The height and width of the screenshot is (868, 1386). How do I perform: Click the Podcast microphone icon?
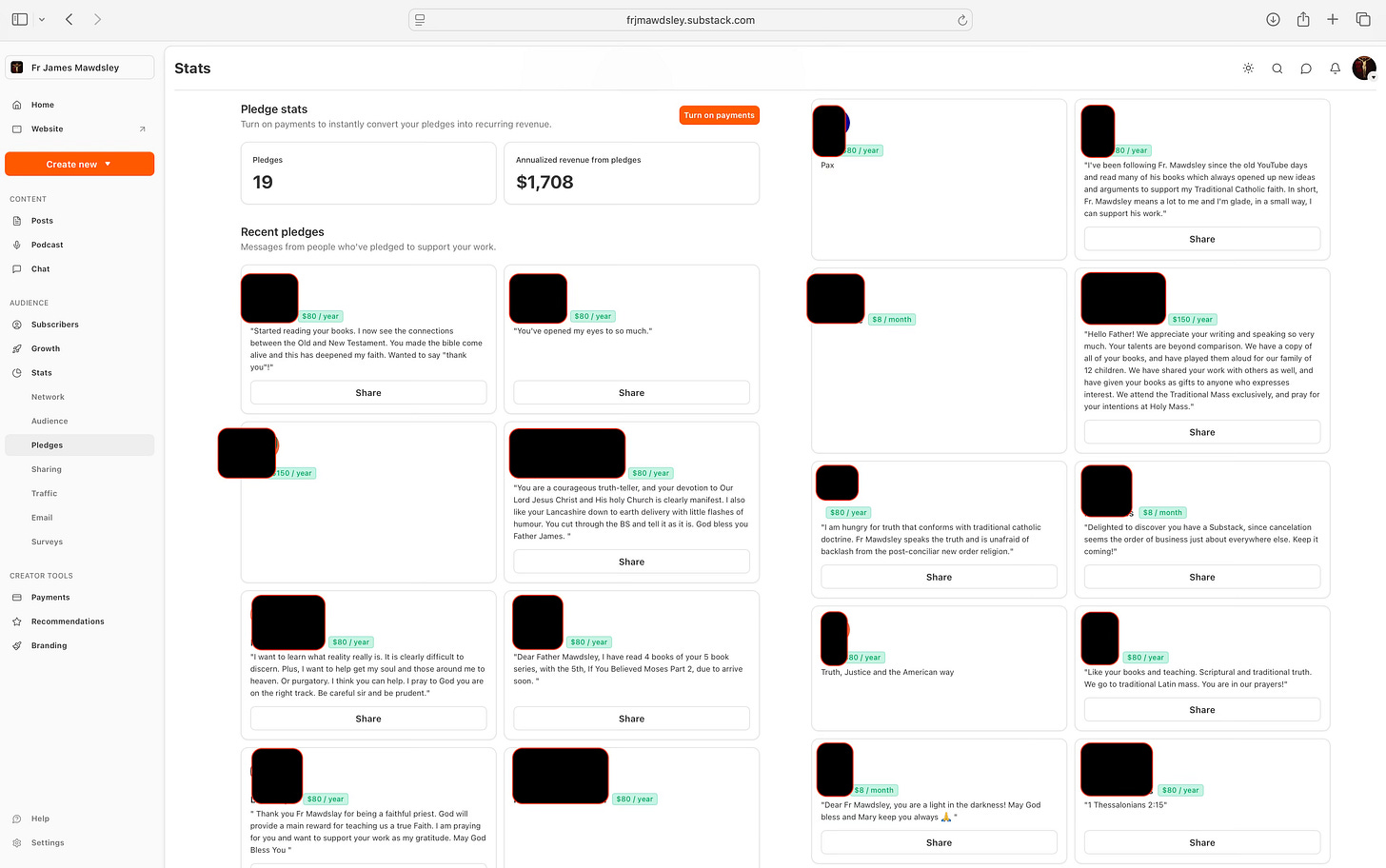point(17,245)
